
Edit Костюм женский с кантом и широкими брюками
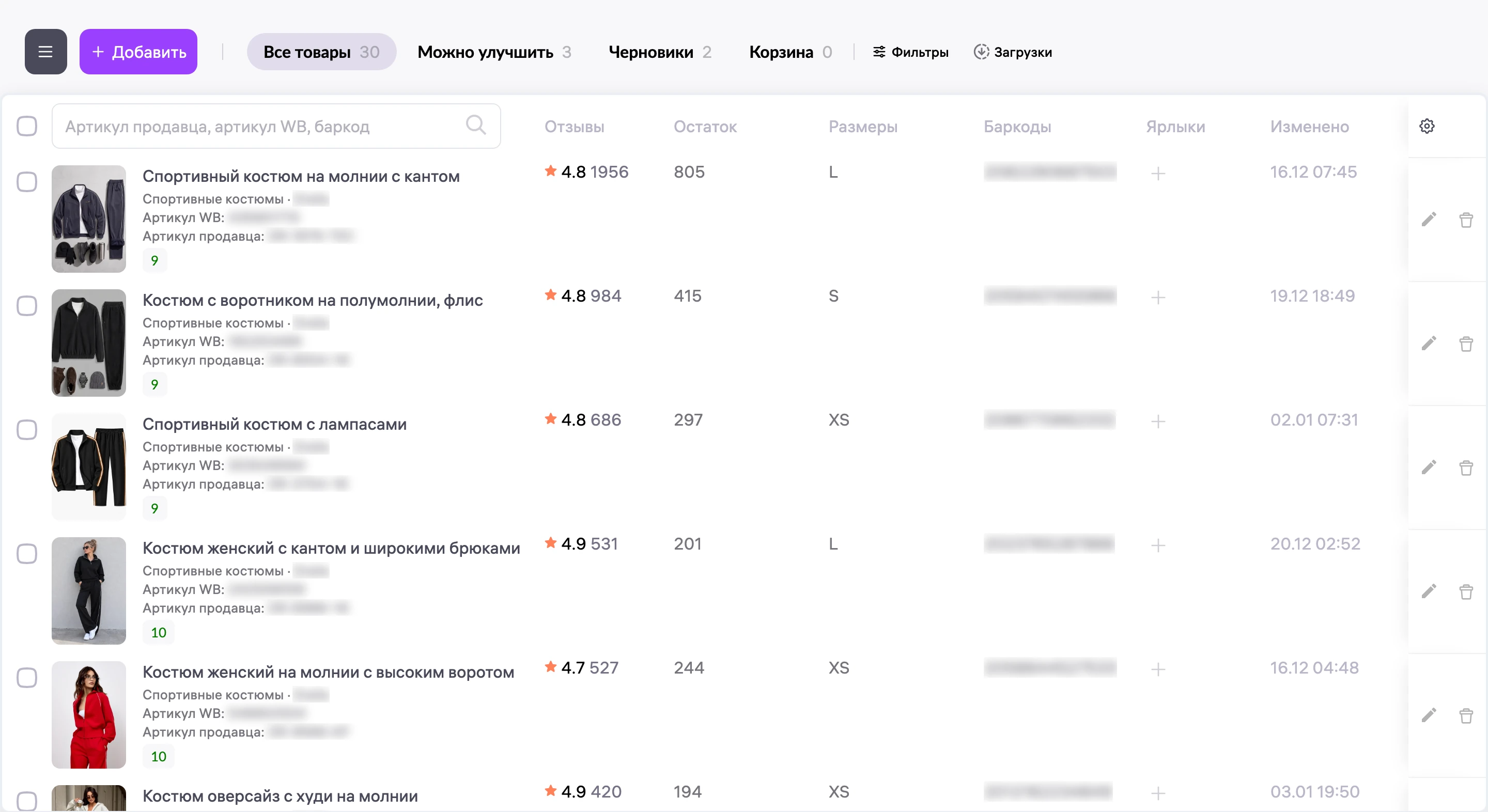(1429, 591)
